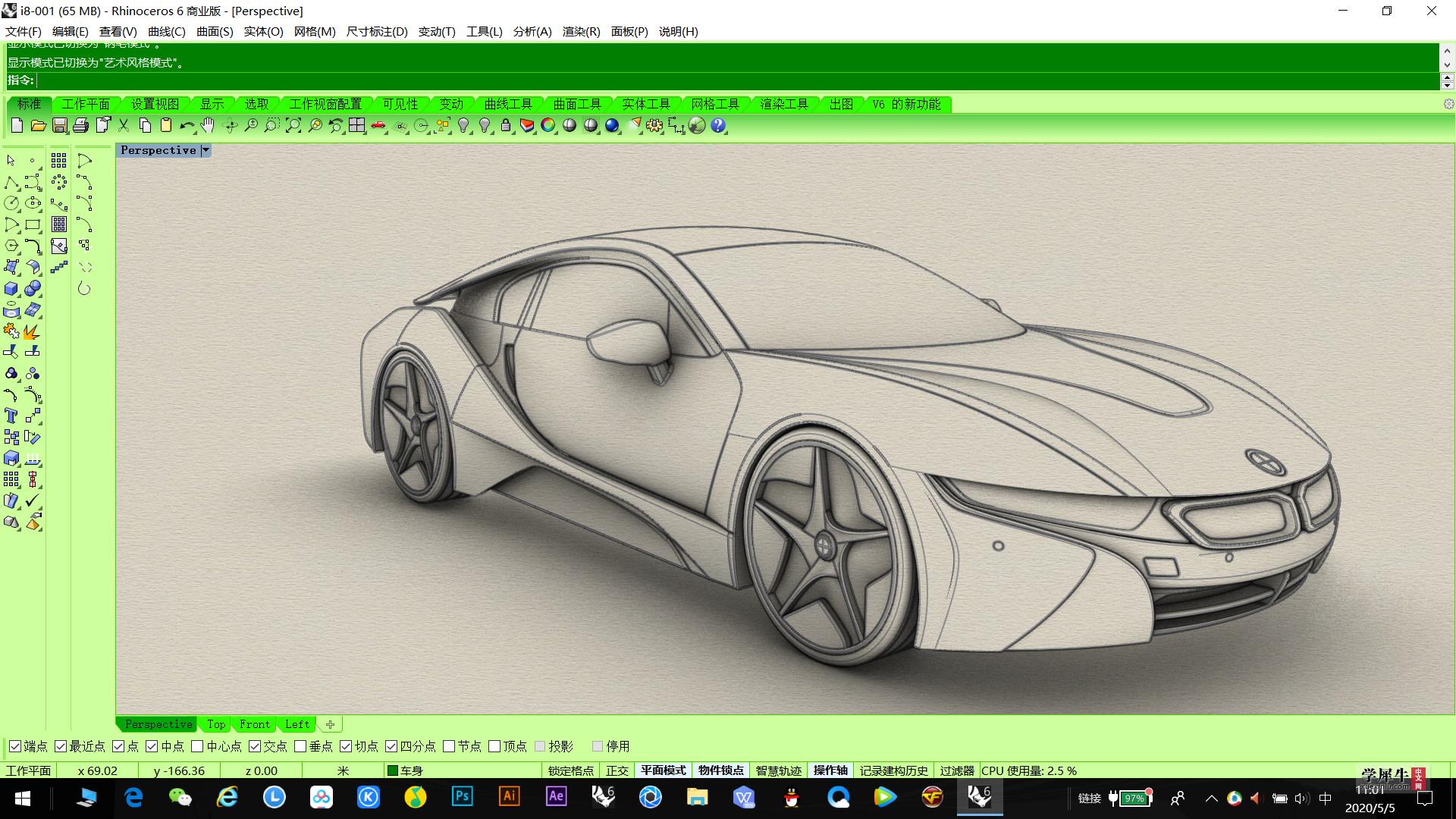Enable the 中心点 object snap checkbox

click(197, 746)
